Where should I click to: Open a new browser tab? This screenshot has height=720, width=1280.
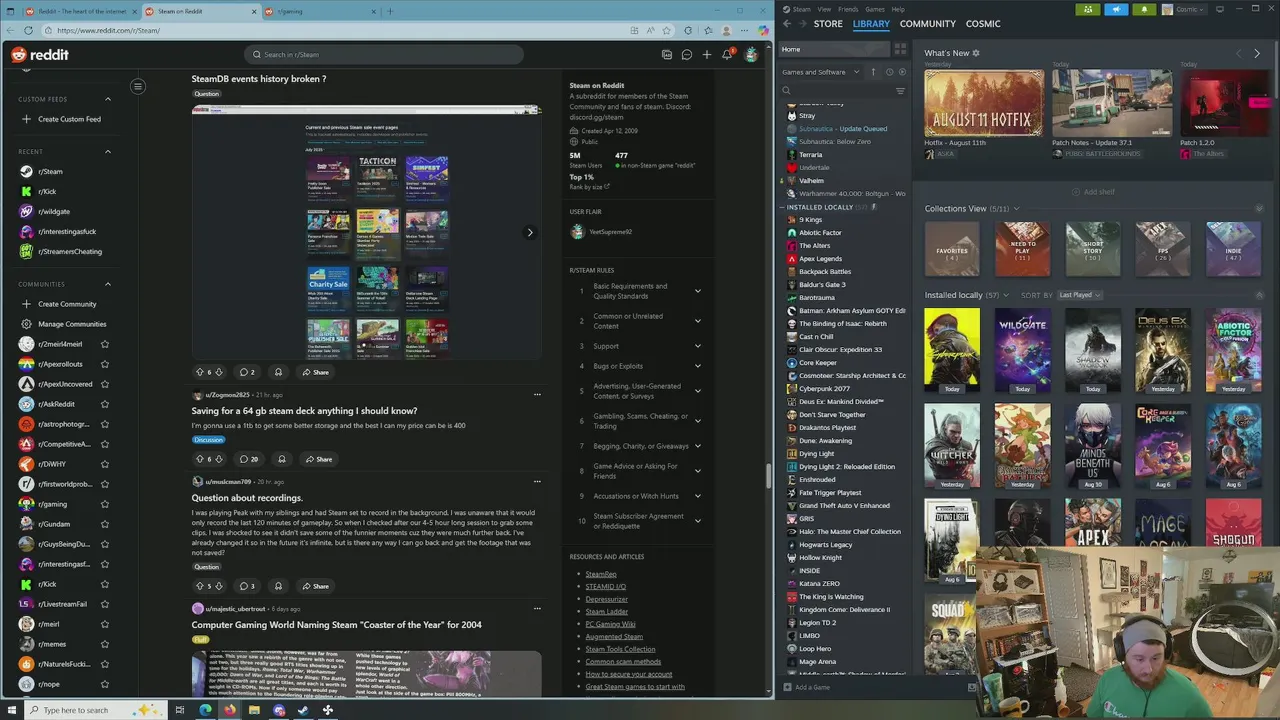390,11
